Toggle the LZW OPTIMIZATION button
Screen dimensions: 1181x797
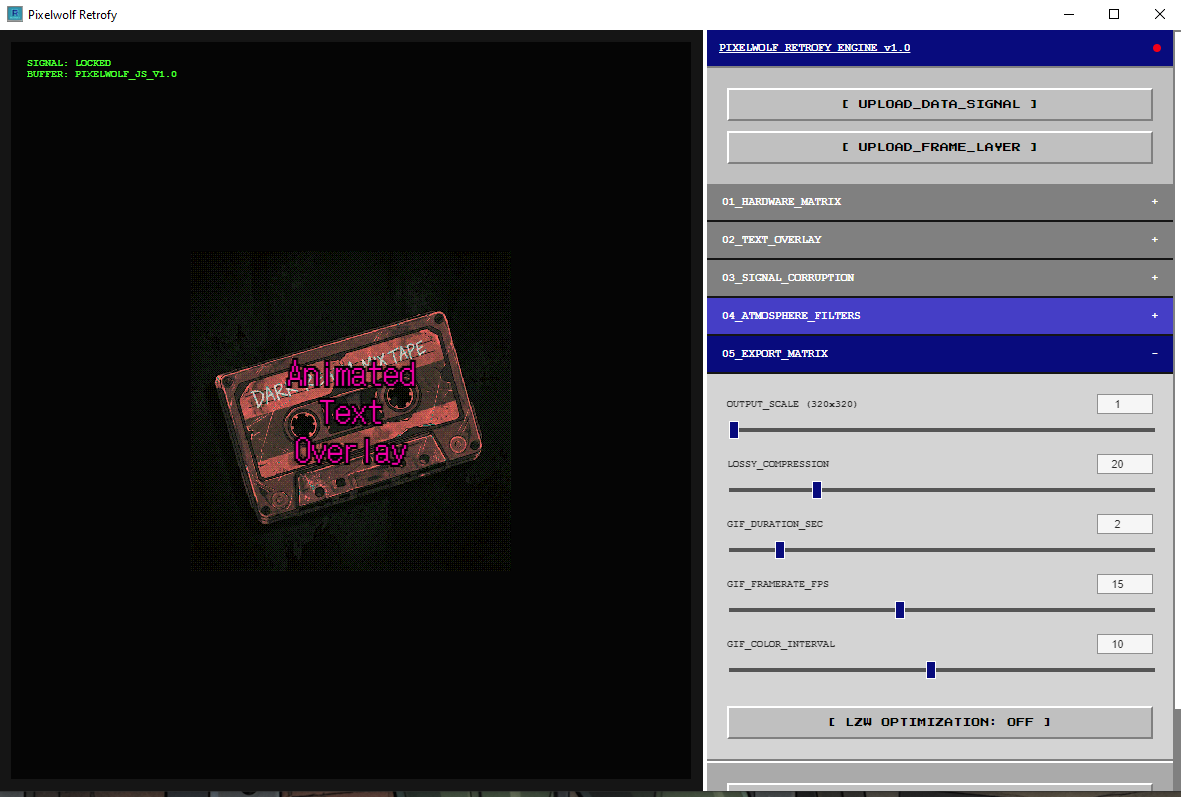point(939,722)
